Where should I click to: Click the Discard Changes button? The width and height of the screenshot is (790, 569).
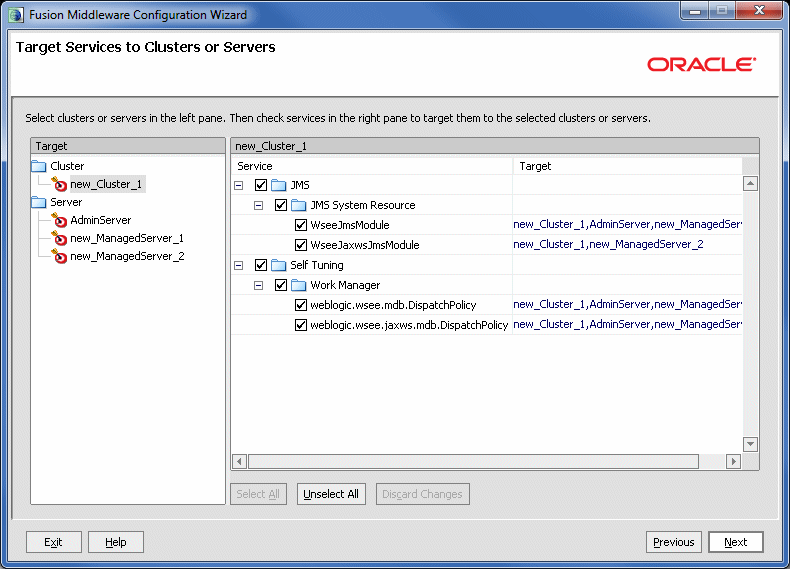422,494
